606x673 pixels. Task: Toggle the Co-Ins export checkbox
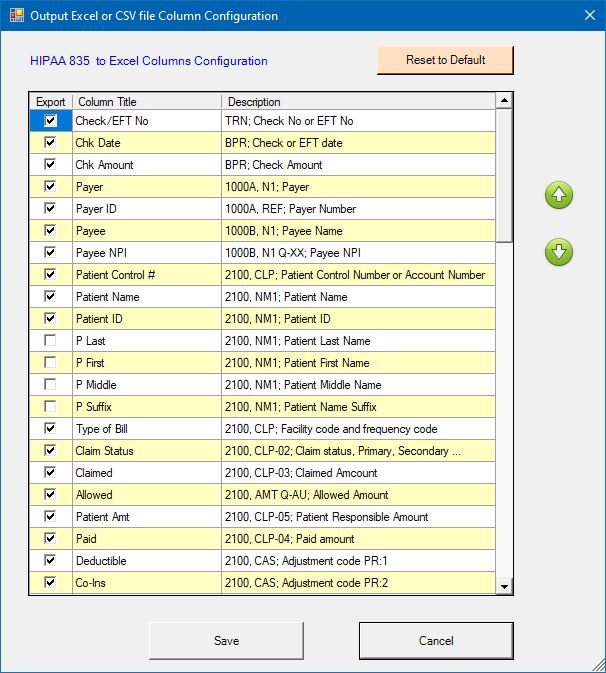50,582
